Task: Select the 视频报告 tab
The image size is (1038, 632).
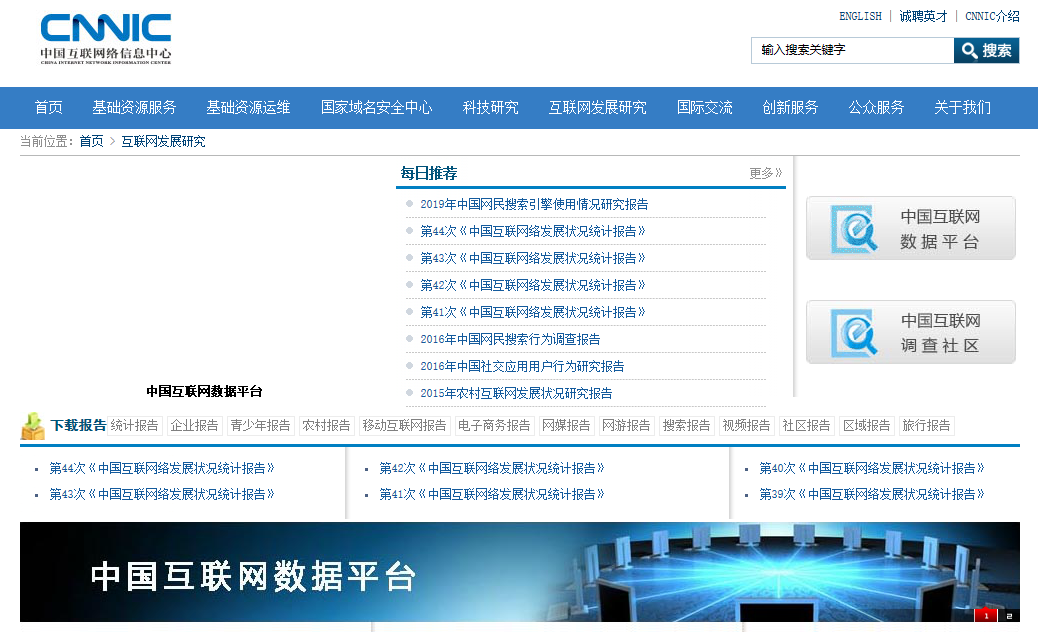Action: coord(747,426)
